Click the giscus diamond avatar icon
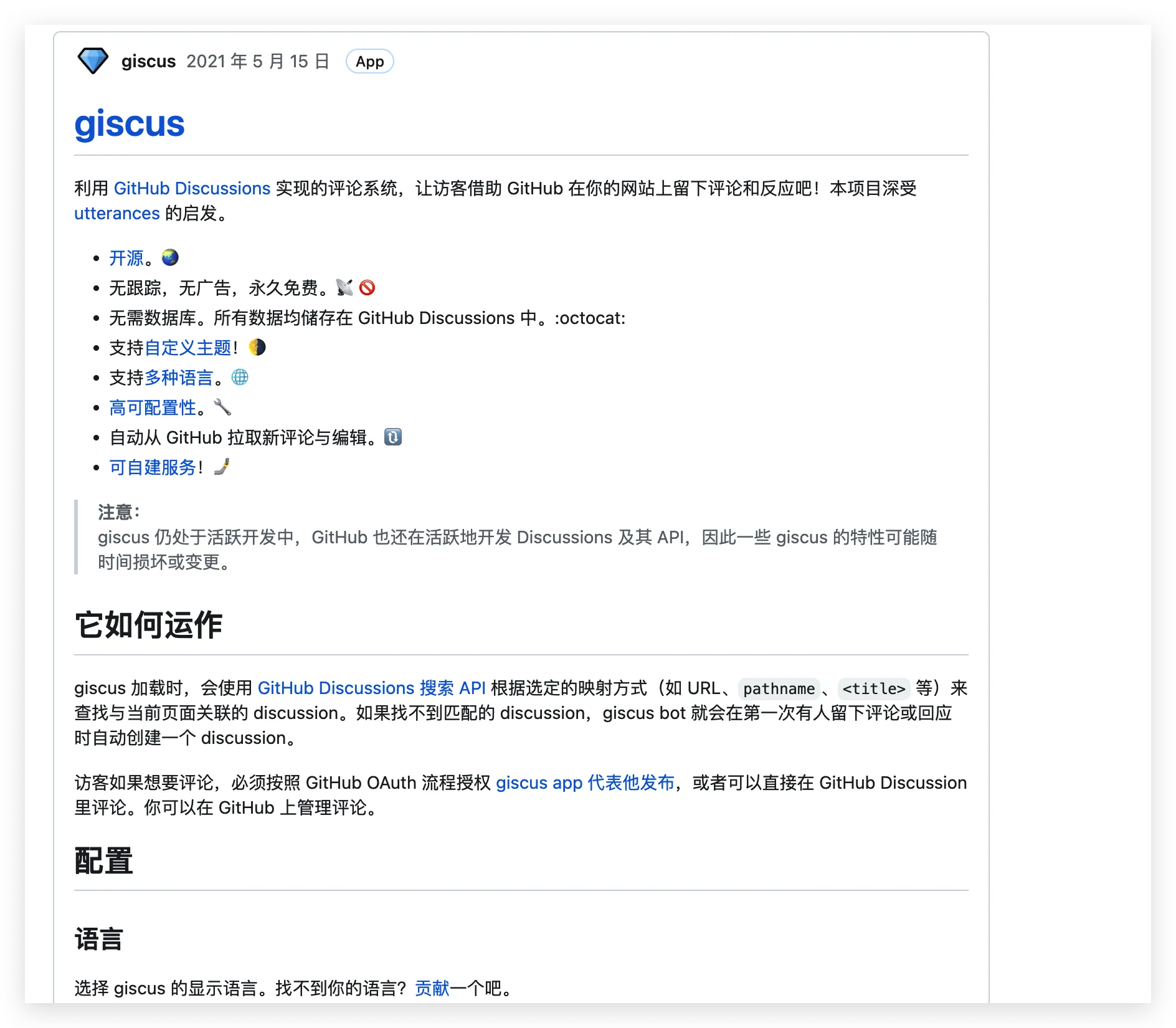The image size is (1176, 1028). click(93, 61)
